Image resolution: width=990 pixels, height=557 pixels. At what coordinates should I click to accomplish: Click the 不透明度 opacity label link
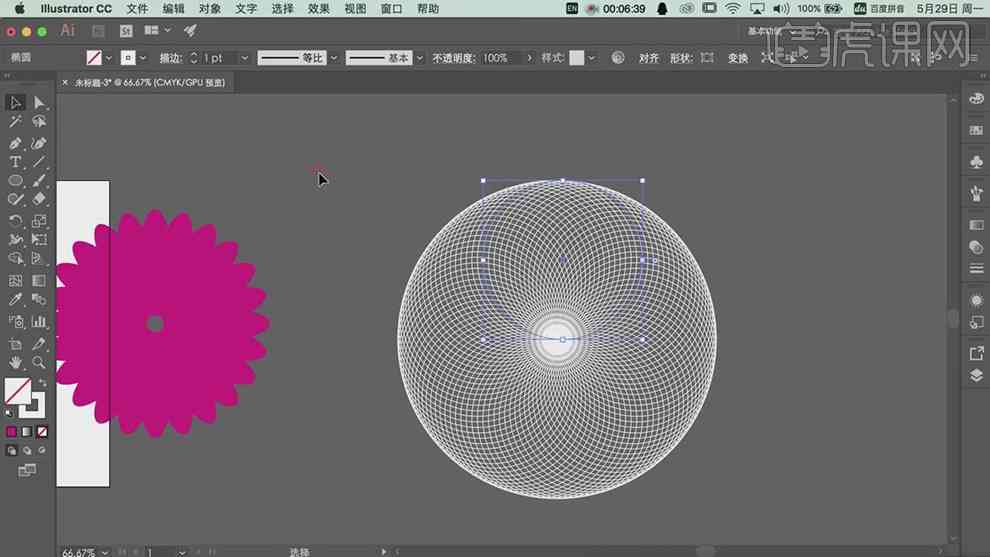(x=453, y=58)
